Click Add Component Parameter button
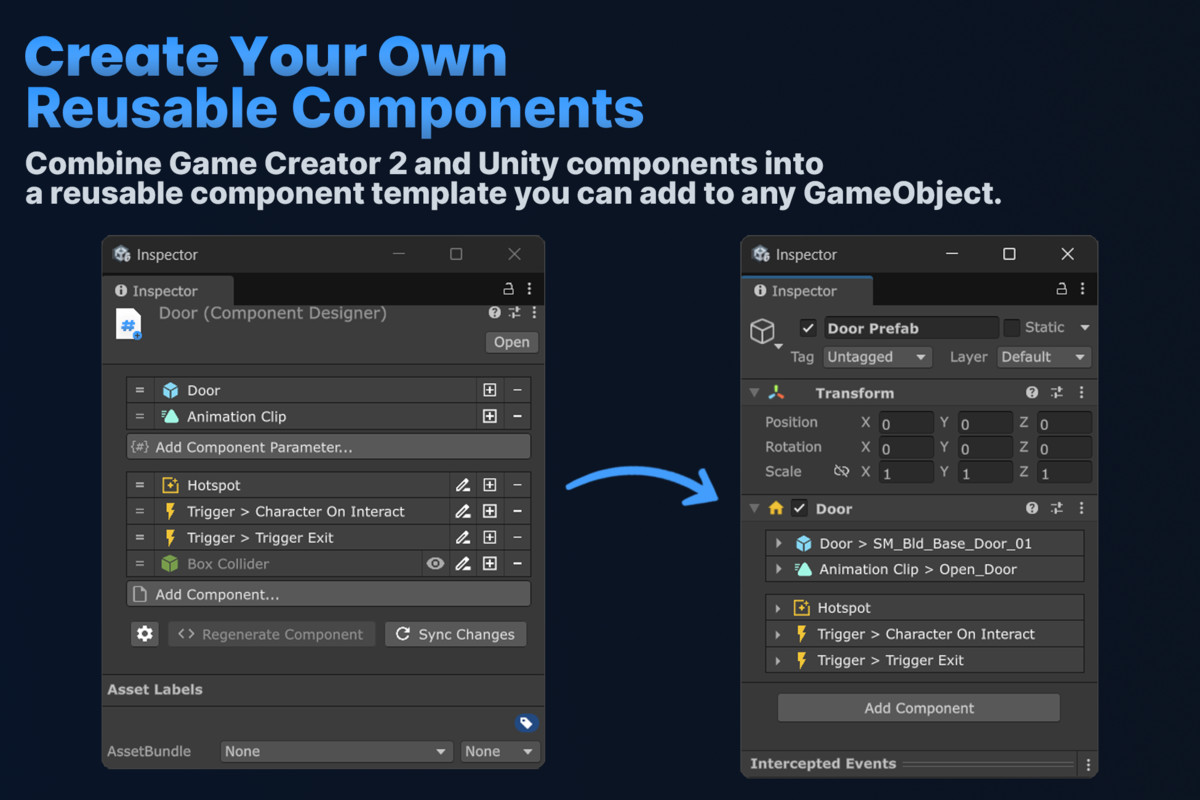Viewport: 1200px width, 800px height. (328, 447)
